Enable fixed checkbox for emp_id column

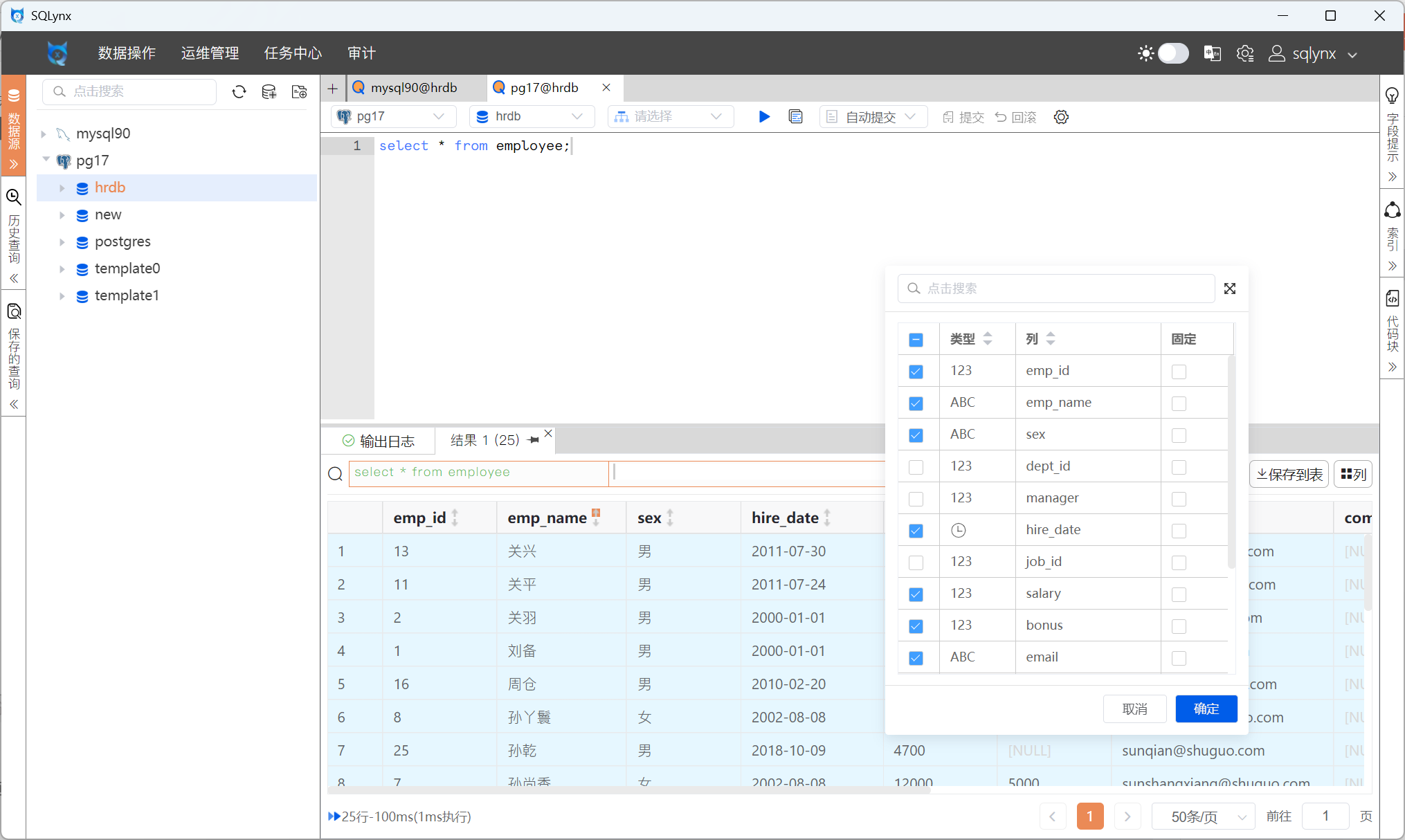point(1179,372)
